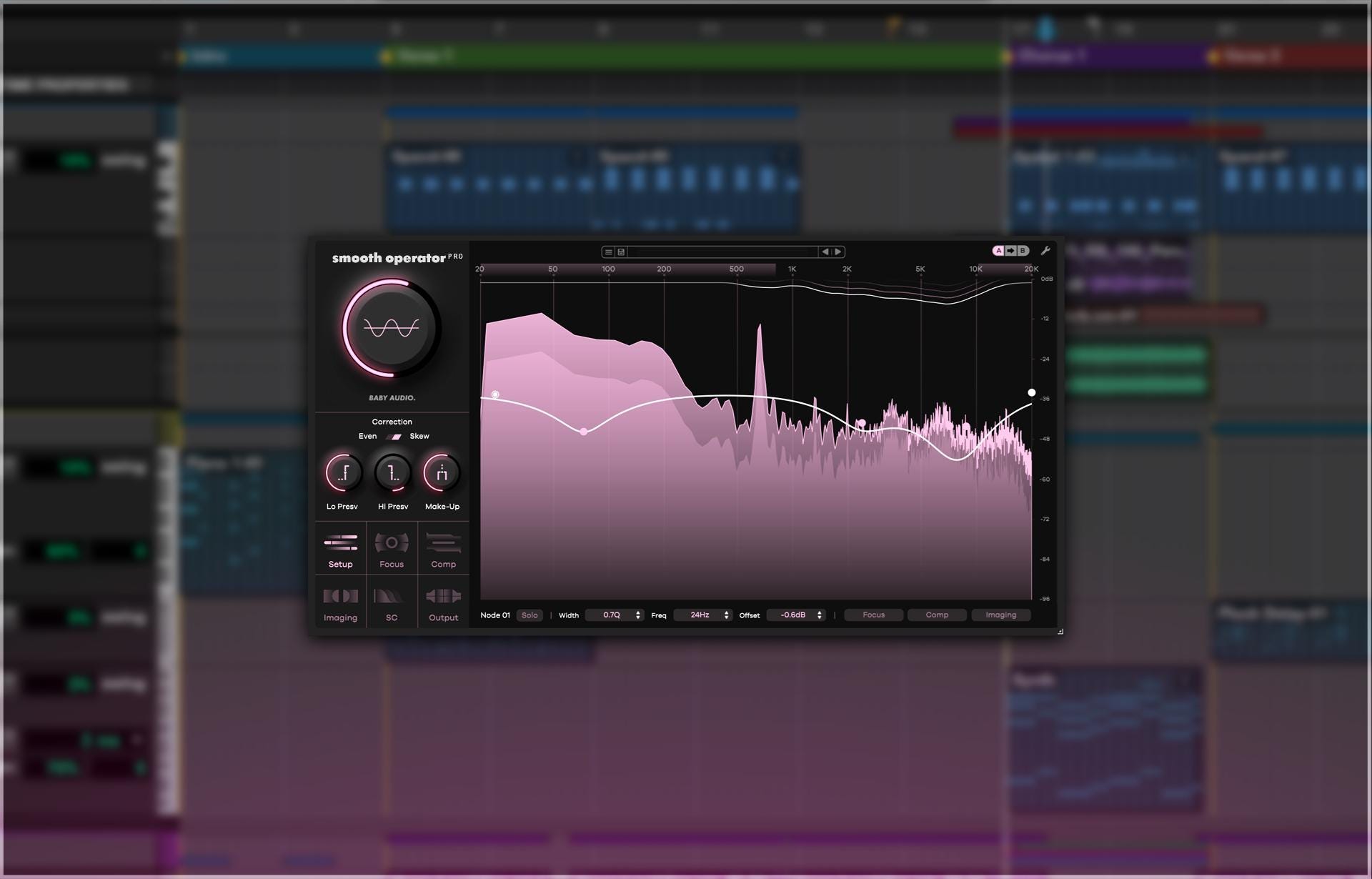Viewport: 1372px width, 879px height.
Task: Click the bottom-bar Comp button
Action: click(937, 615)
